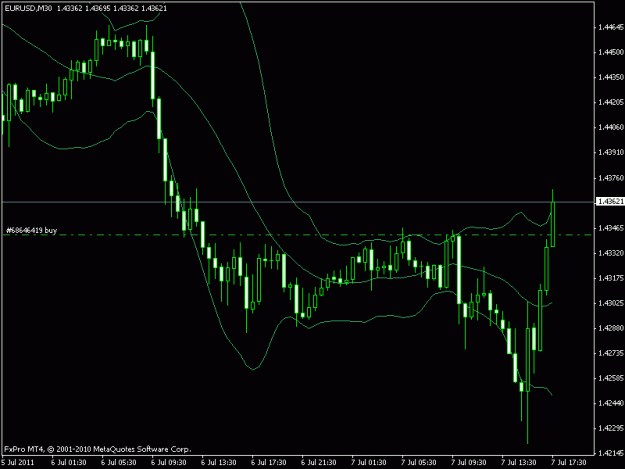The height and width of the screenshot is (469, 625).
Task: Click price scale label 1.44350
Action: click(611, 77)
